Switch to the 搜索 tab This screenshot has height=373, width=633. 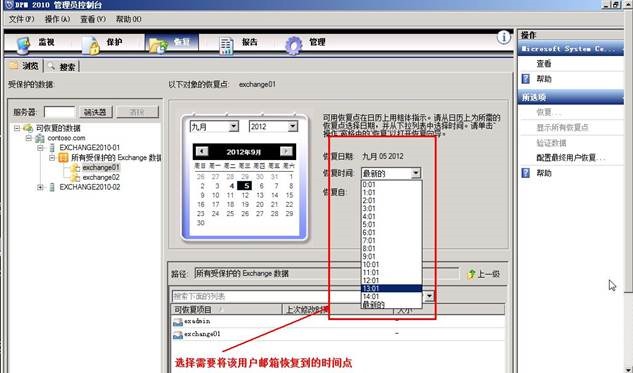(x=62, y=67)
